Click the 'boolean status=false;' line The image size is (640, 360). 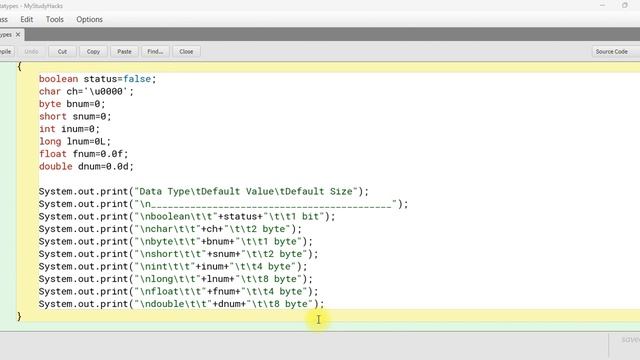click(98, 79)
